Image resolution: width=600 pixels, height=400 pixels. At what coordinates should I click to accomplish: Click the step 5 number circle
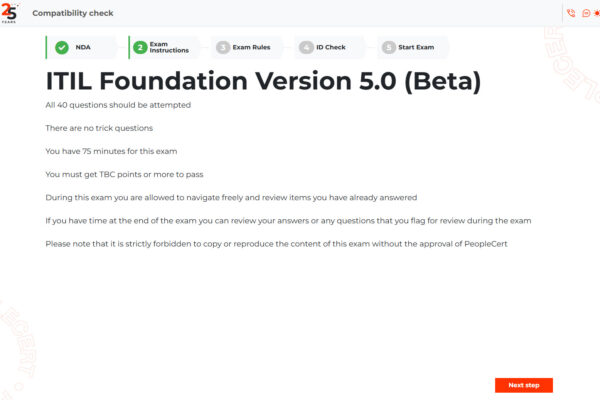(388, 47)
